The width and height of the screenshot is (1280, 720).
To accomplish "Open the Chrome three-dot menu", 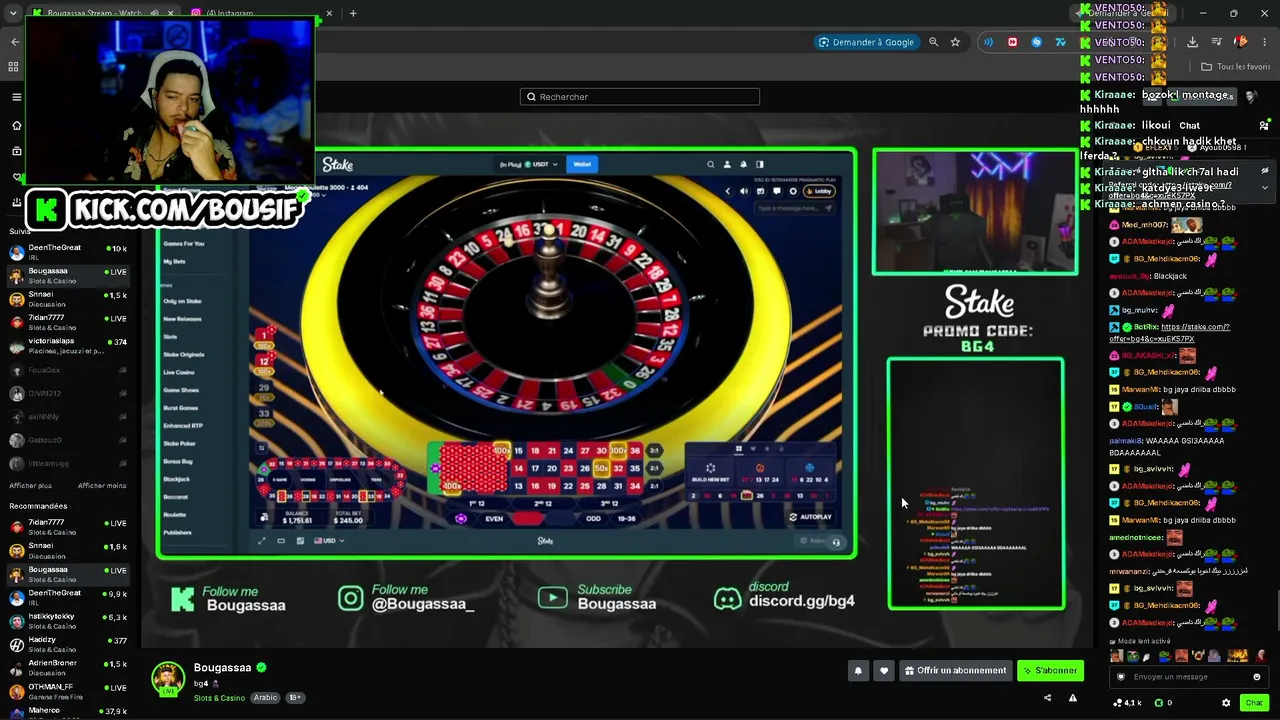I will (x=1265, y=42).
